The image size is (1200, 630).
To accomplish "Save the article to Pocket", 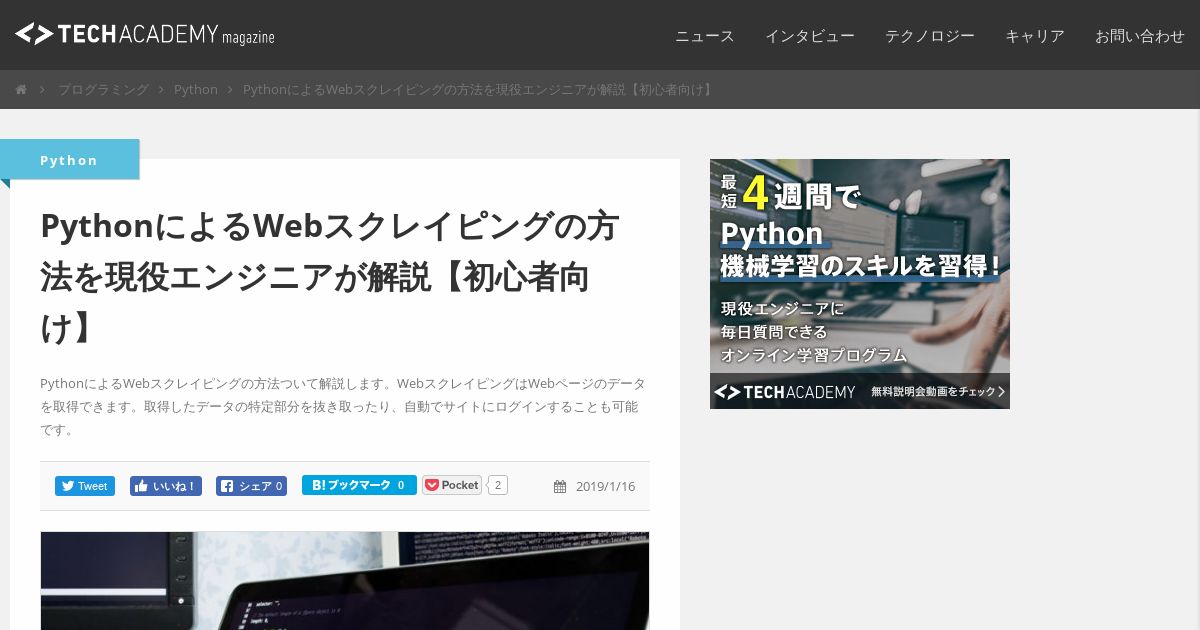I will click(x=452, y=485).
